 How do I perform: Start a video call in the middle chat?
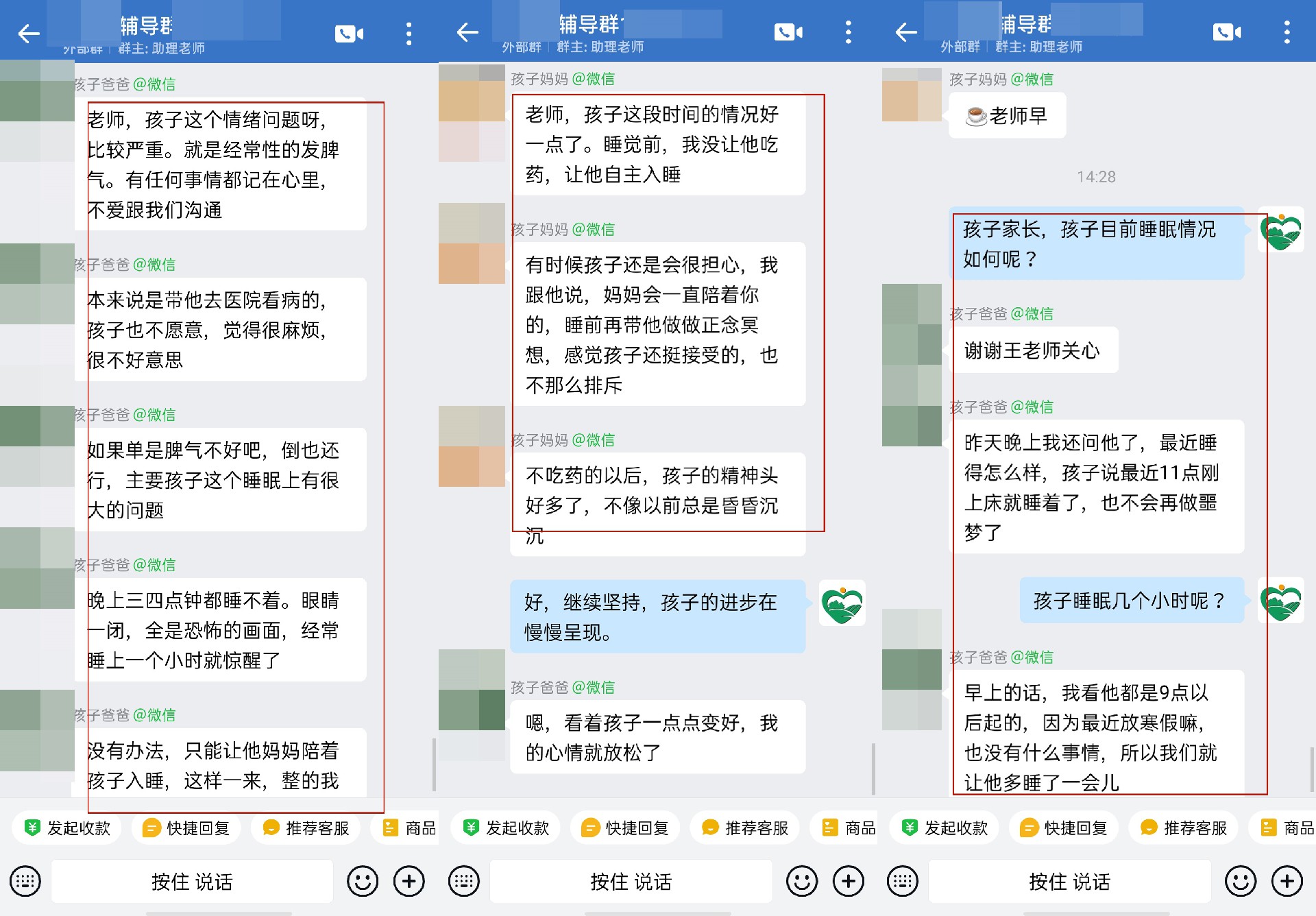788,32
